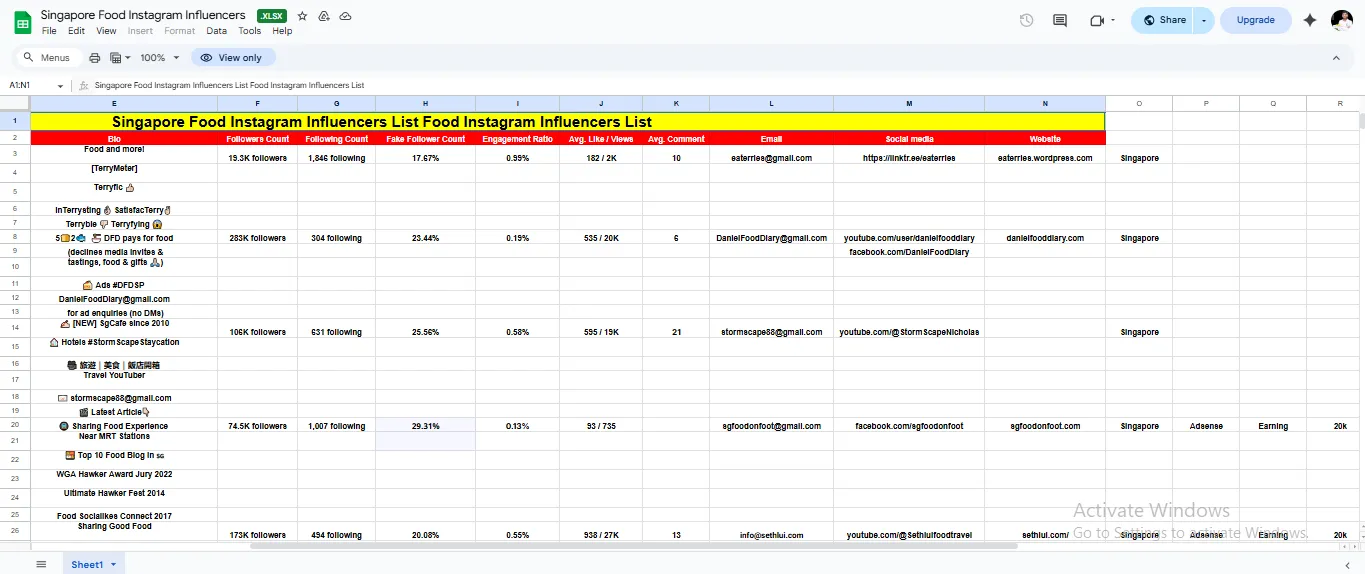Image resolution: width=1365 pixels, height=574 pixels.
Task: Select the 283K followers cell
Action: (x=257, y=238)
